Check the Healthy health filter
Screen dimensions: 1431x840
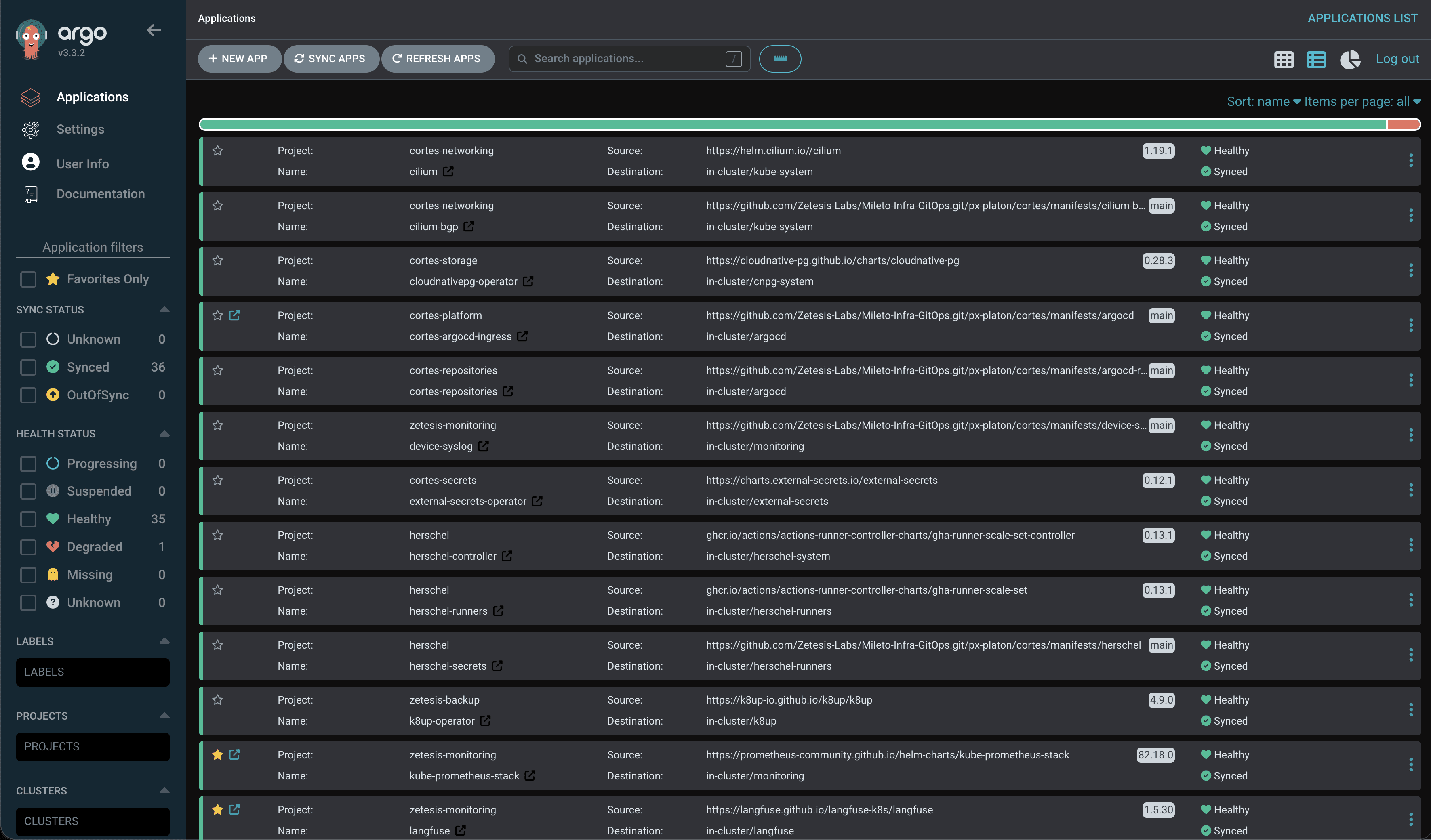(x=28, y=519)
